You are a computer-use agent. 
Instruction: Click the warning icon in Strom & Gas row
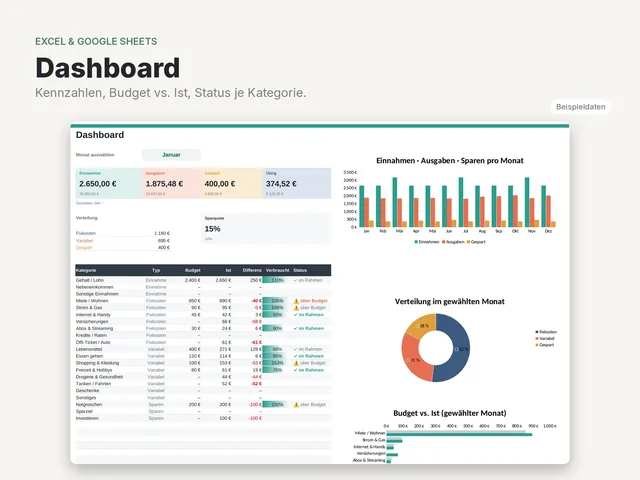click(x=296, y=308)
